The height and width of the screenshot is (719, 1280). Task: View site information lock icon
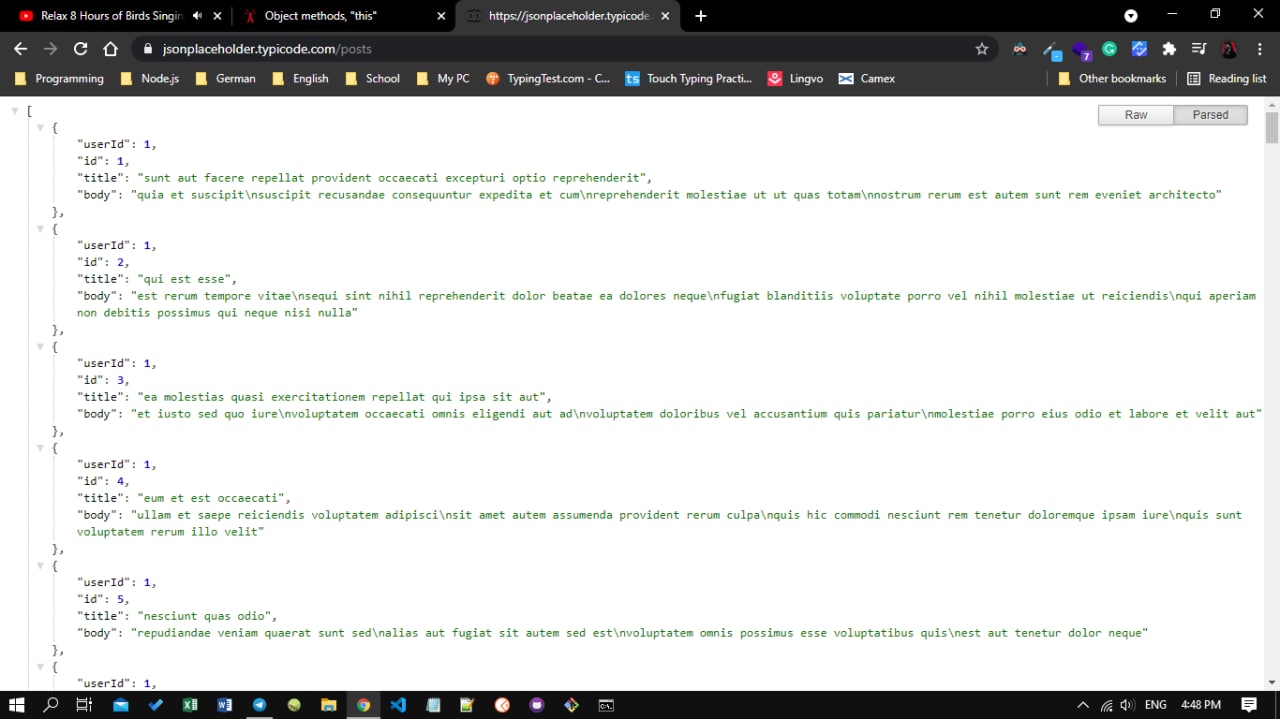[x=147, y=49]
